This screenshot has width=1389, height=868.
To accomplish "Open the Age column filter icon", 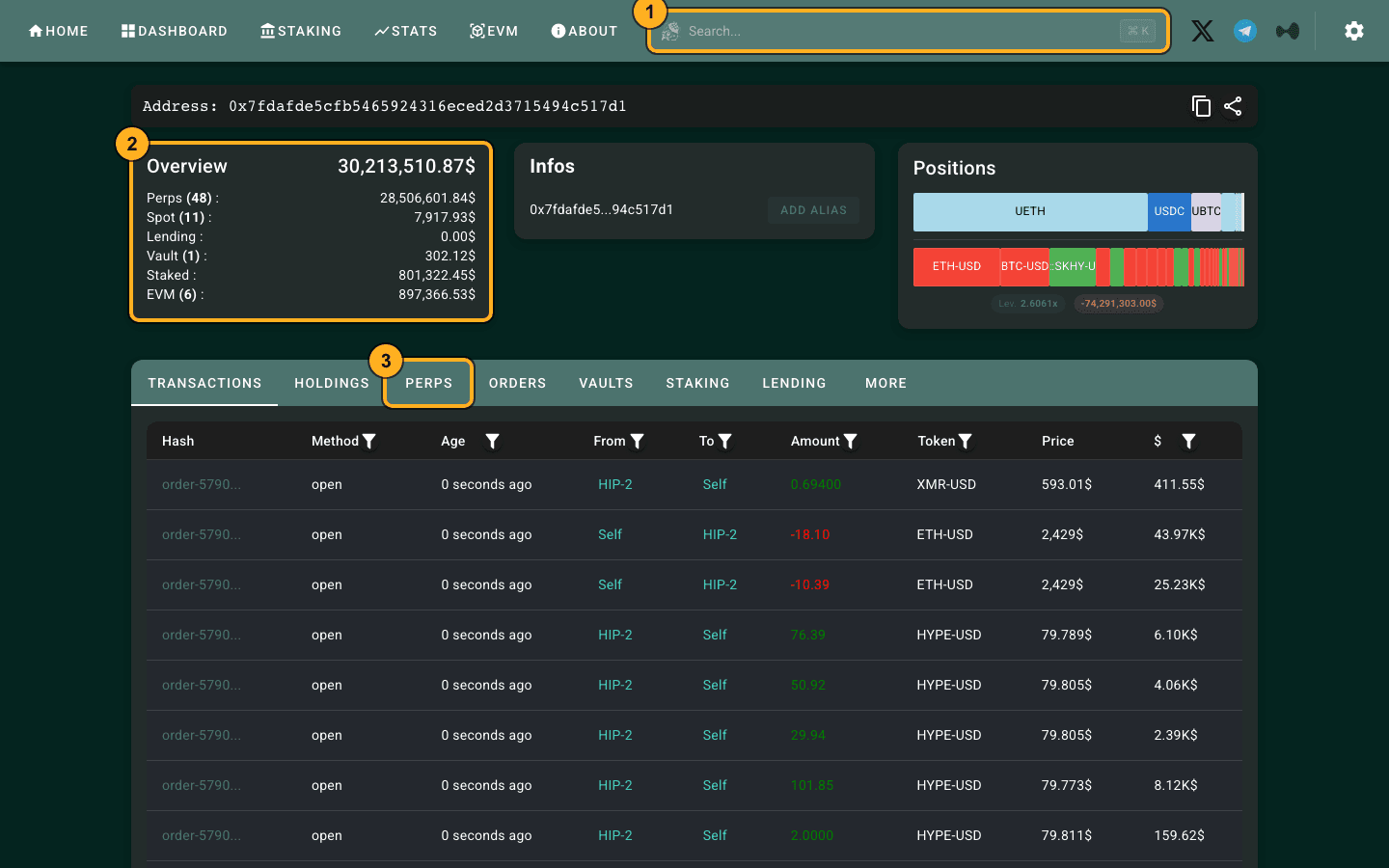I will pos(492,441).
